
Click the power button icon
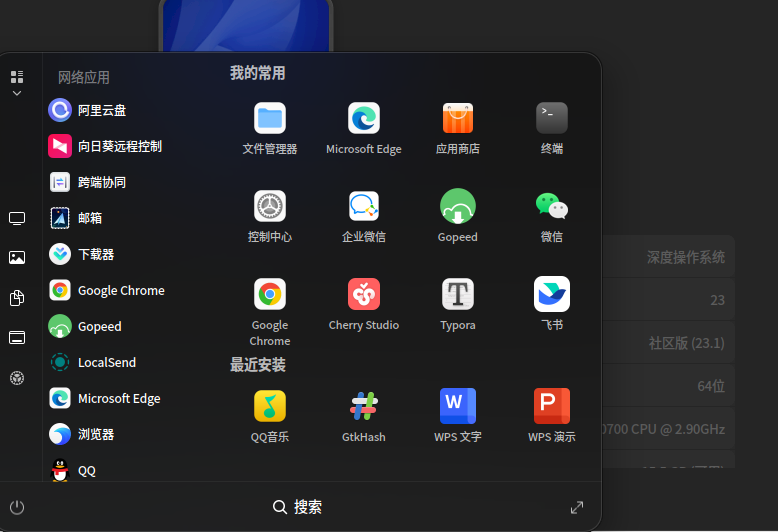click(x=17, y=507)
